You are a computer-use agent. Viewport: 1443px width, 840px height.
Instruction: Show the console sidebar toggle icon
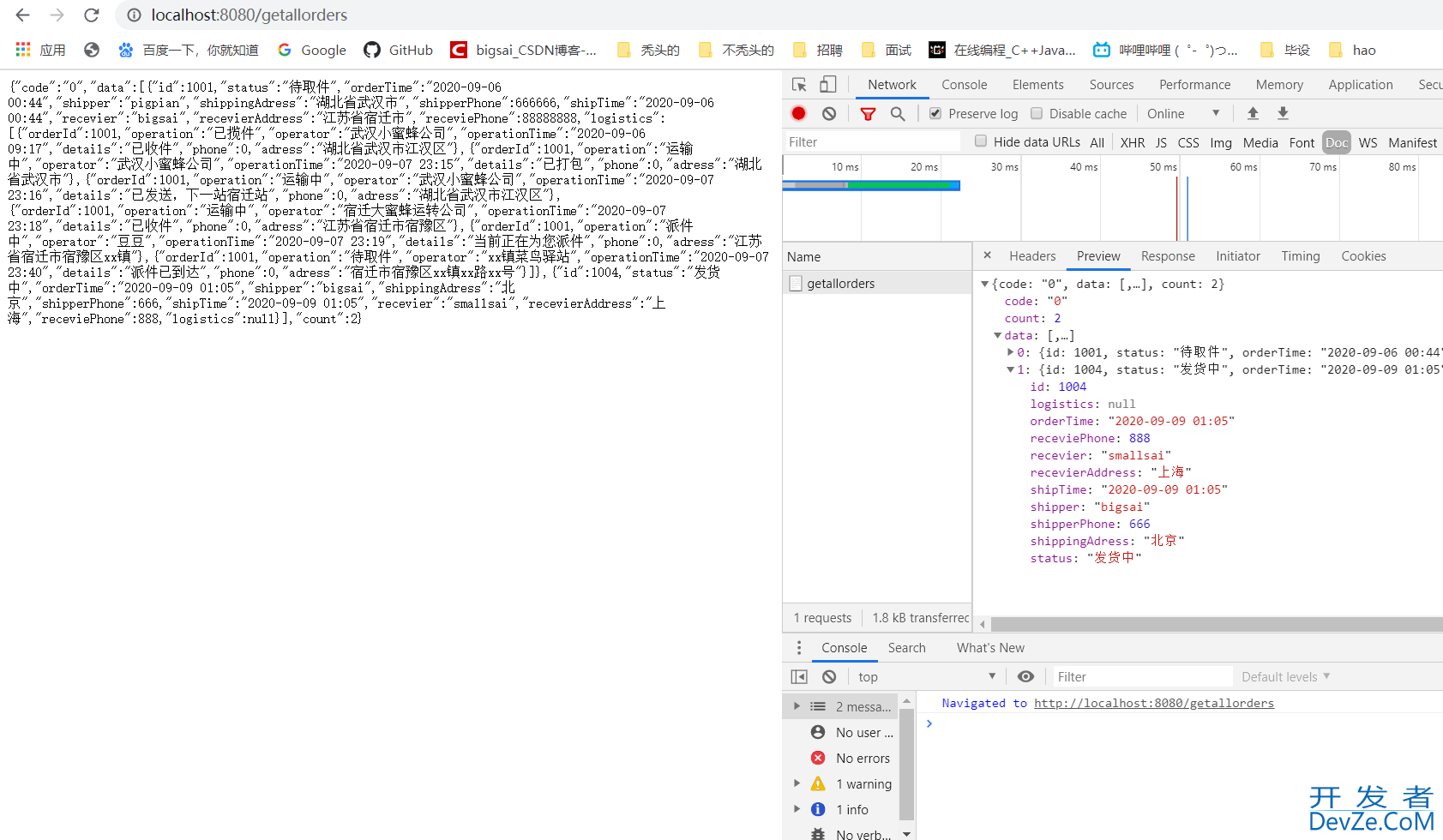click(x=799, y=676)
